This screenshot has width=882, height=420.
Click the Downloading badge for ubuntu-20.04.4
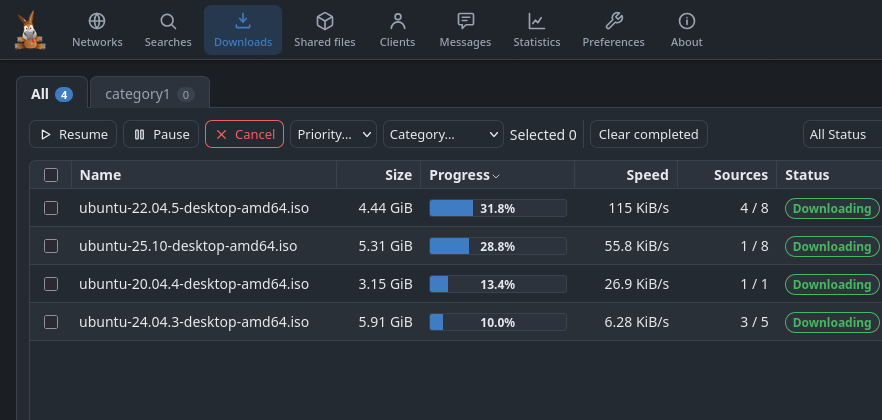tap(832, 284)
